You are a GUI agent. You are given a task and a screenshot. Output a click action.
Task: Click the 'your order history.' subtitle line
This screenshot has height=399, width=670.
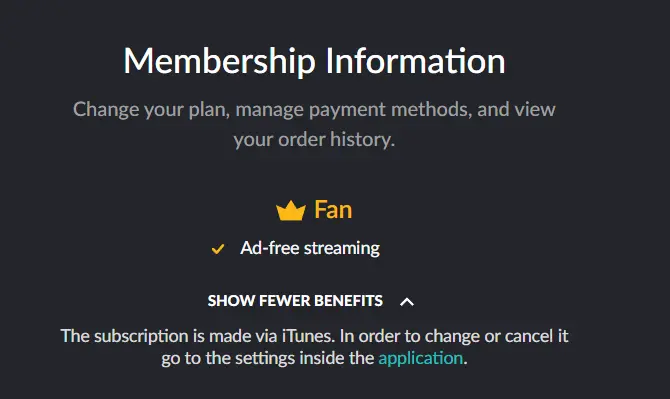[x=314, y=140]
